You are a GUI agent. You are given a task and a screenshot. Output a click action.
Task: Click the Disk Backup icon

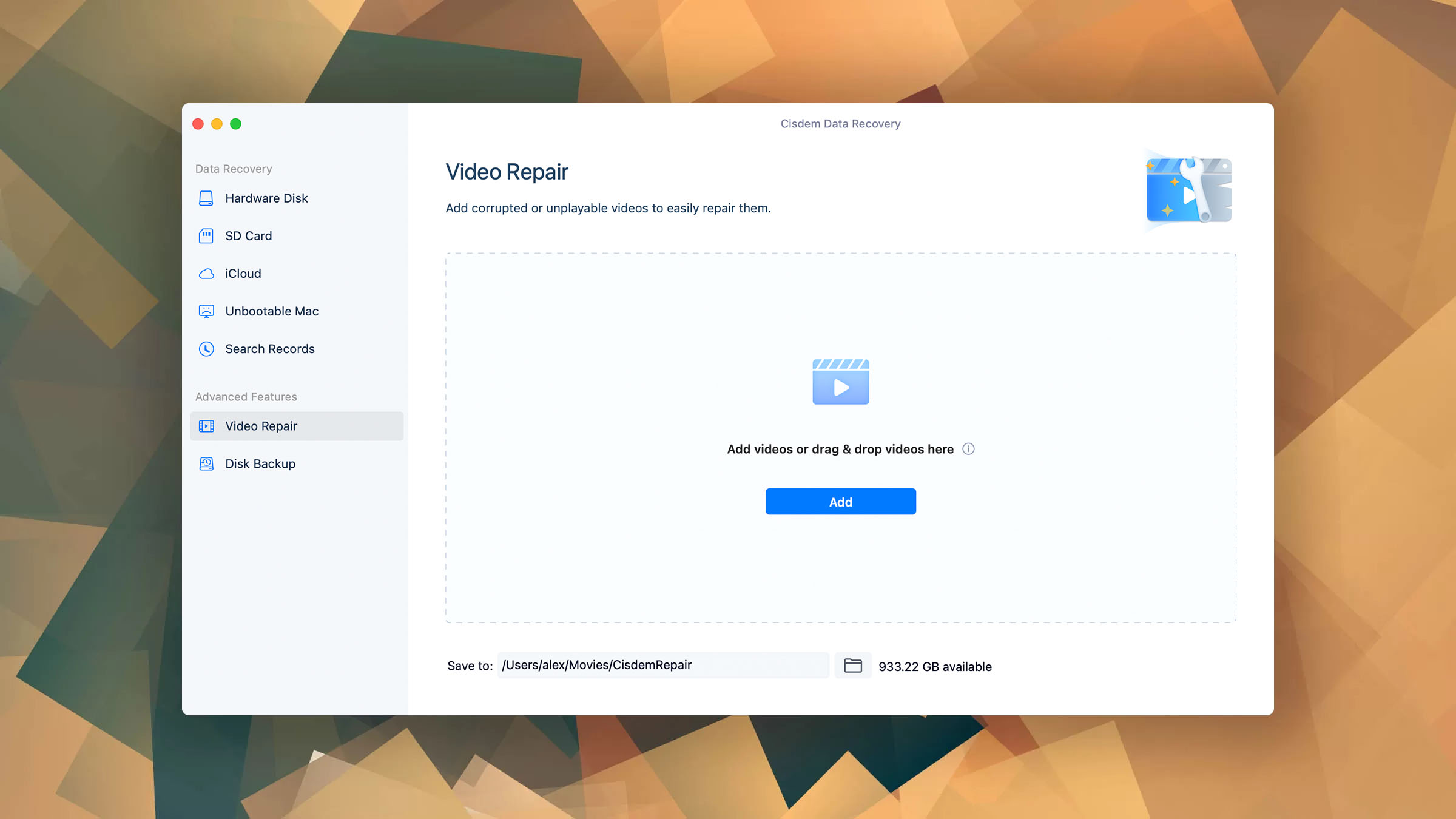206,463
